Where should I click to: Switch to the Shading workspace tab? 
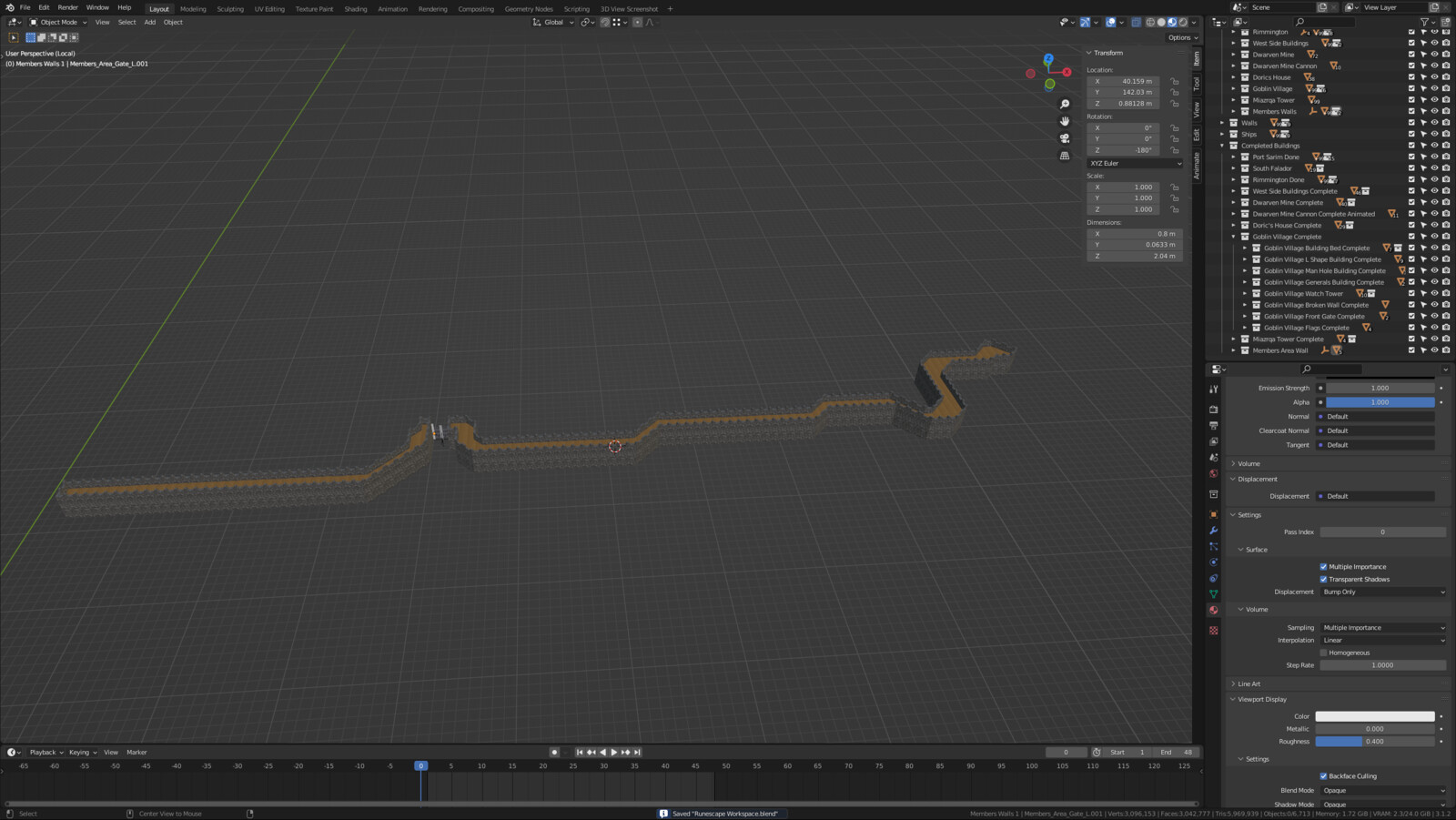pos(356,9)
